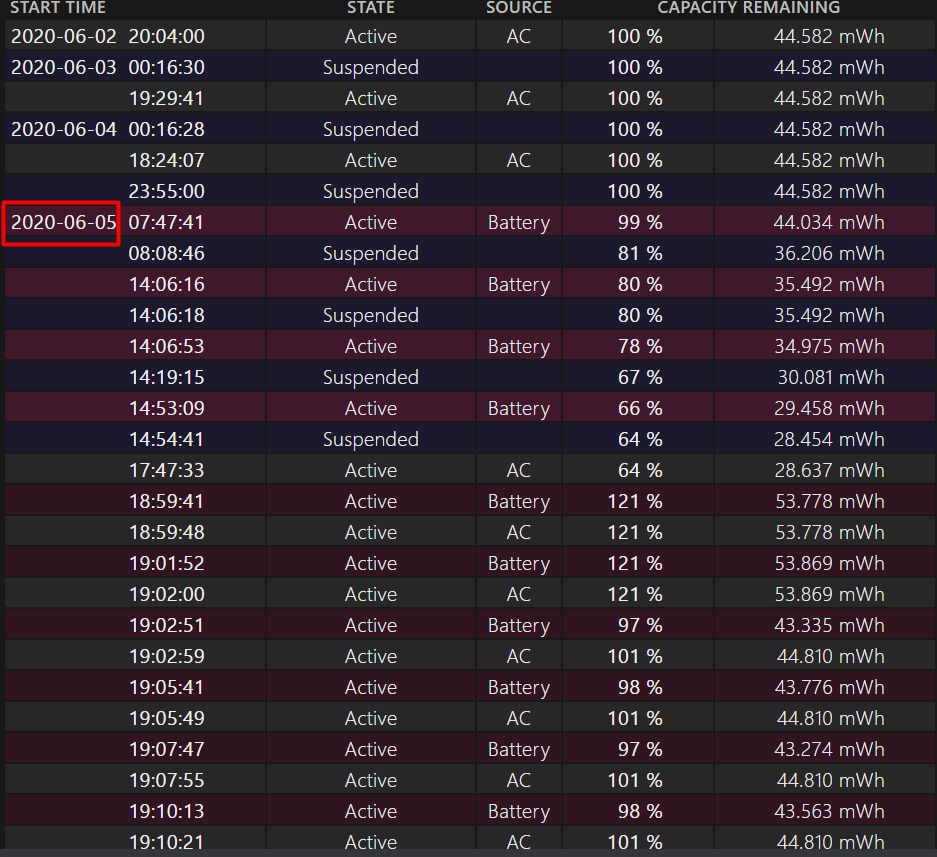
Task: Click the start time 19:02:51
Action: tap(167, 626)
